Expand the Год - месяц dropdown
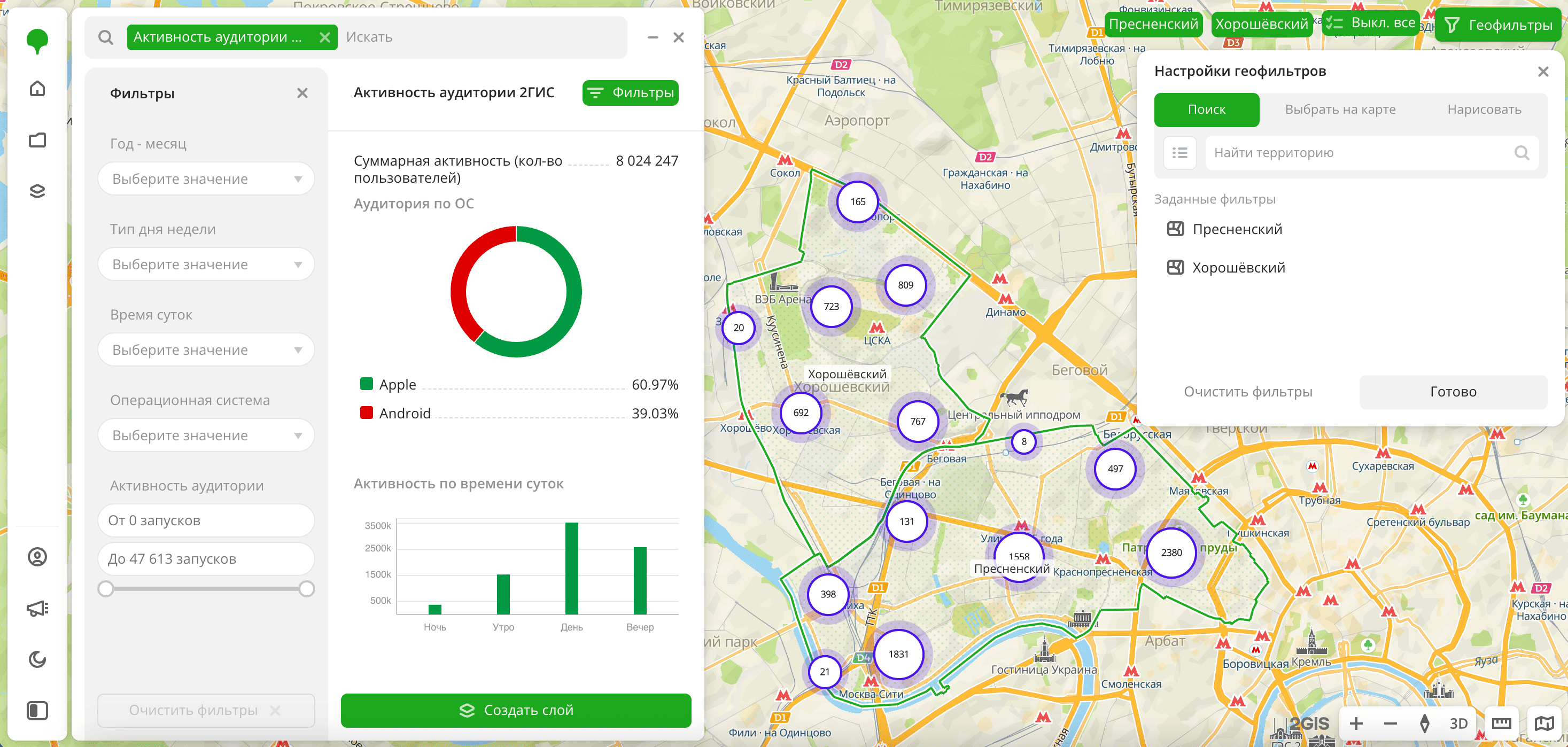The height and width of the screenshot is (747, 1568). (206, 179)
